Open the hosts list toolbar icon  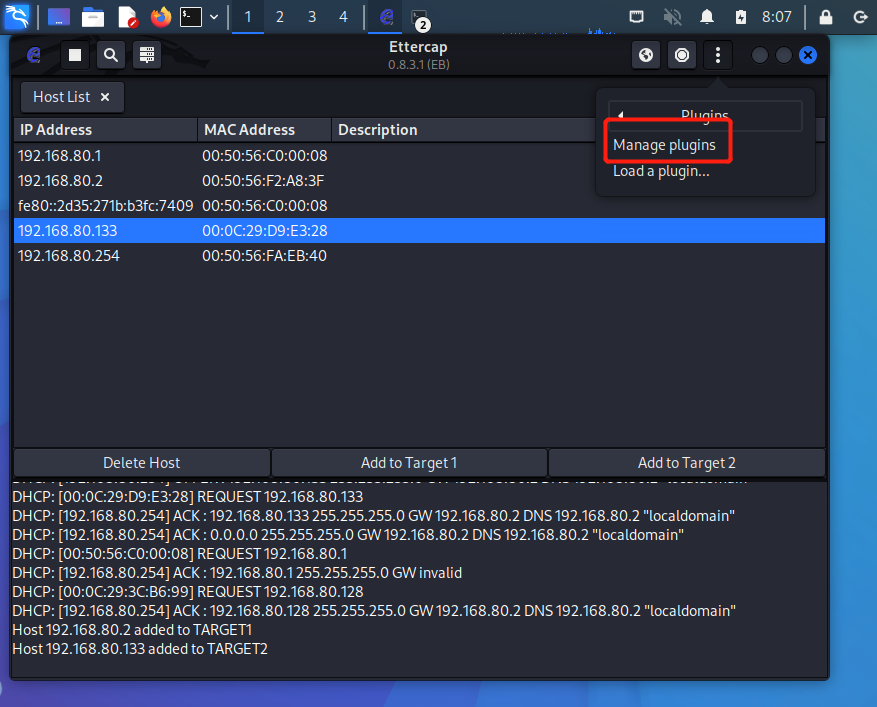(x=147, y=55)
